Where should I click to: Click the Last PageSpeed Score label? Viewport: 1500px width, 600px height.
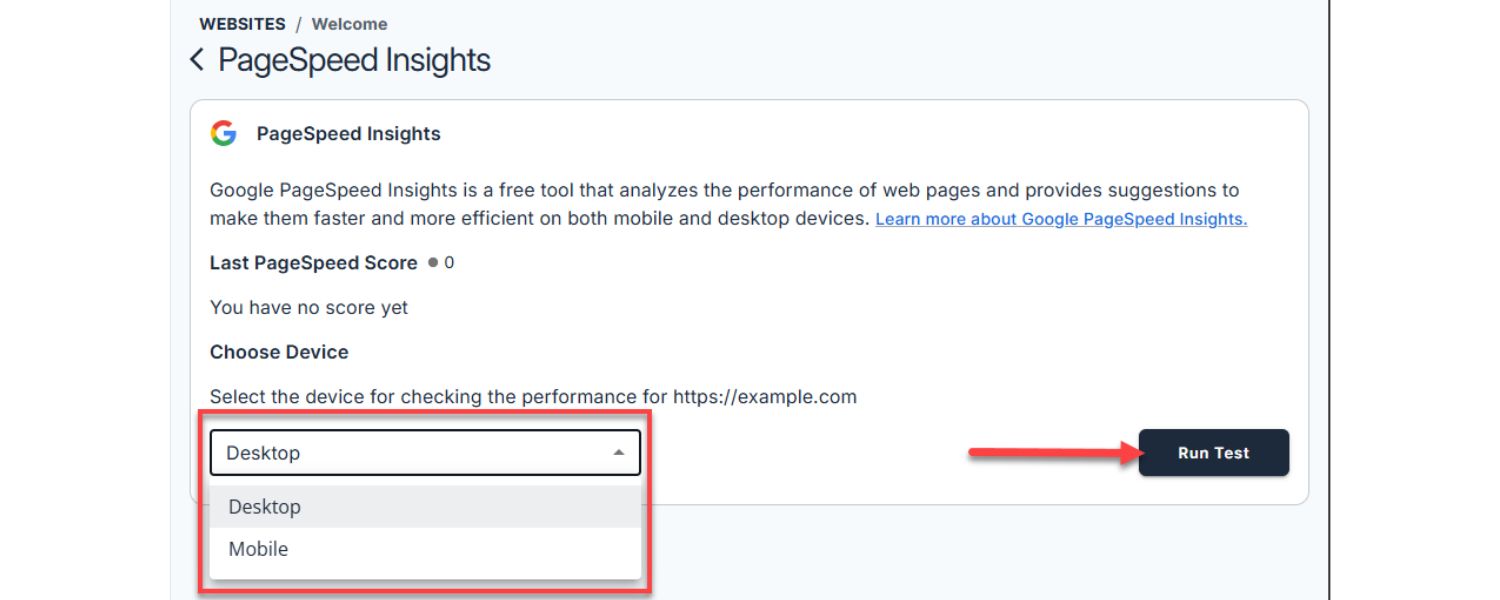[313, 263]
